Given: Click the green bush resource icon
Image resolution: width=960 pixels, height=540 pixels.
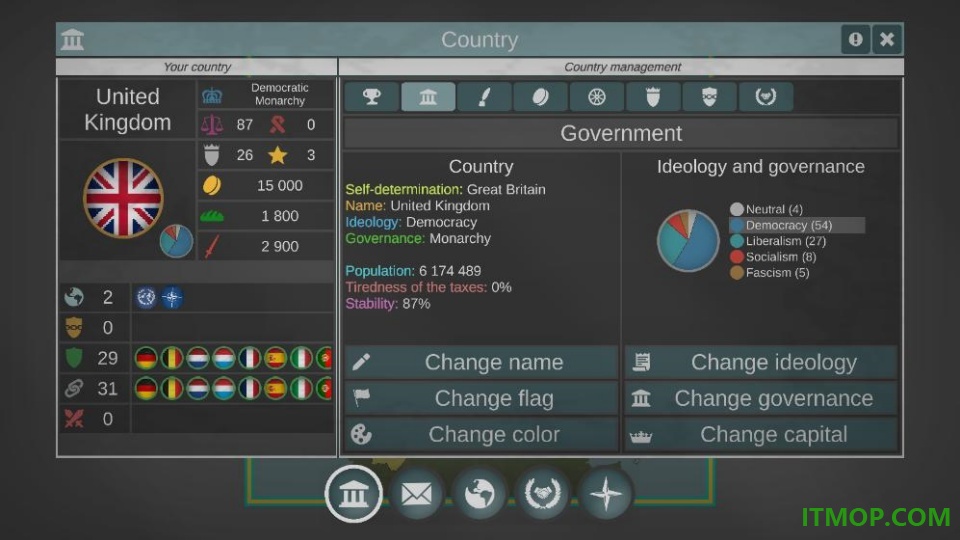Looking at the screenshot, I should click(212, 216).
